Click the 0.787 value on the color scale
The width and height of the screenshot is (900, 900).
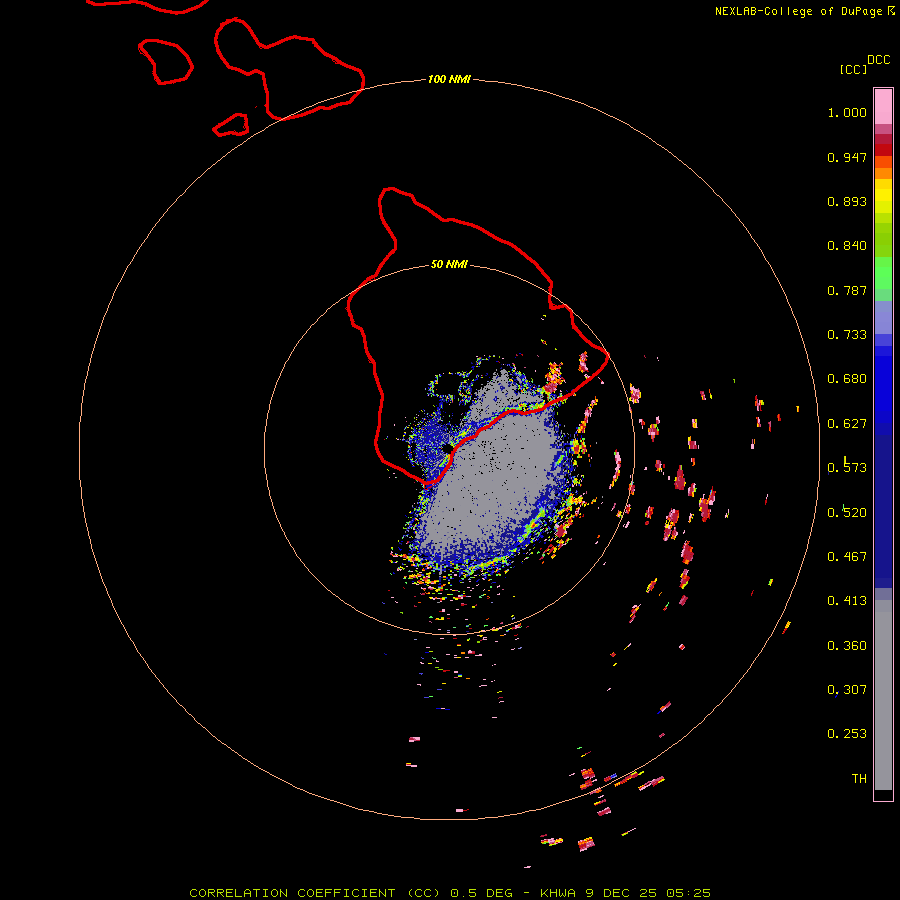(847, 290)
